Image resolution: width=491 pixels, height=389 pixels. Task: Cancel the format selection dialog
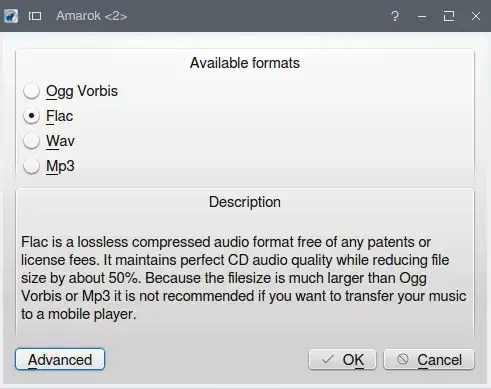(x=429, y=359)
